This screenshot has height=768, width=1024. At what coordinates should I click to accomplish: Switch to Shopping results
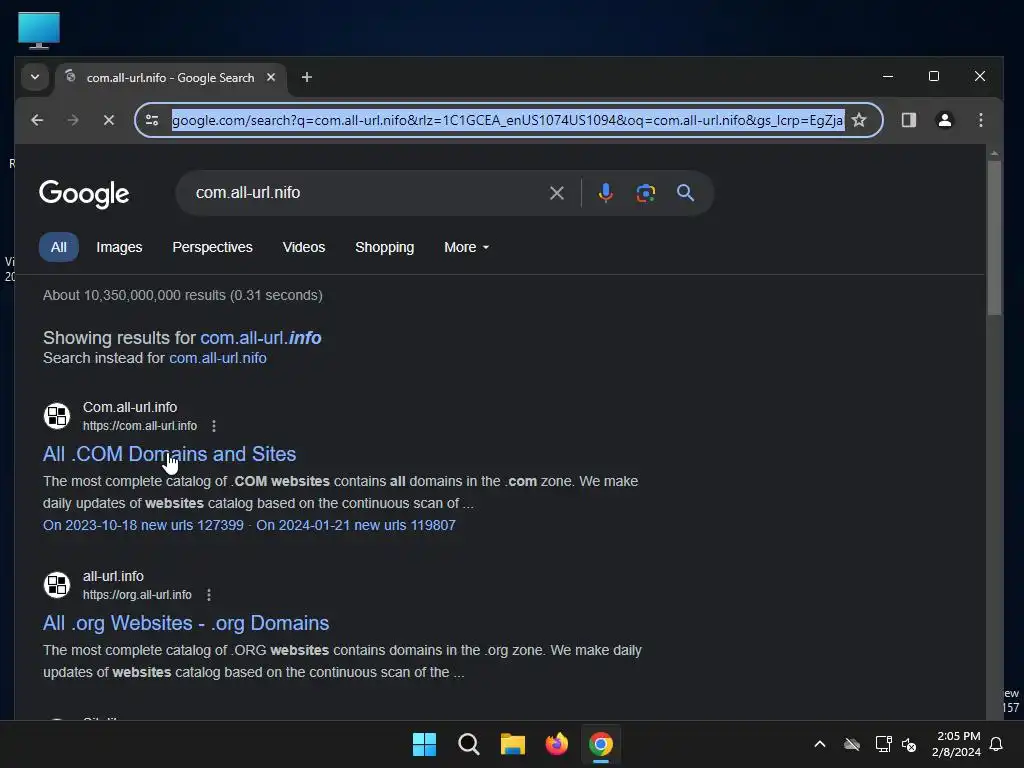click(385, 247)
